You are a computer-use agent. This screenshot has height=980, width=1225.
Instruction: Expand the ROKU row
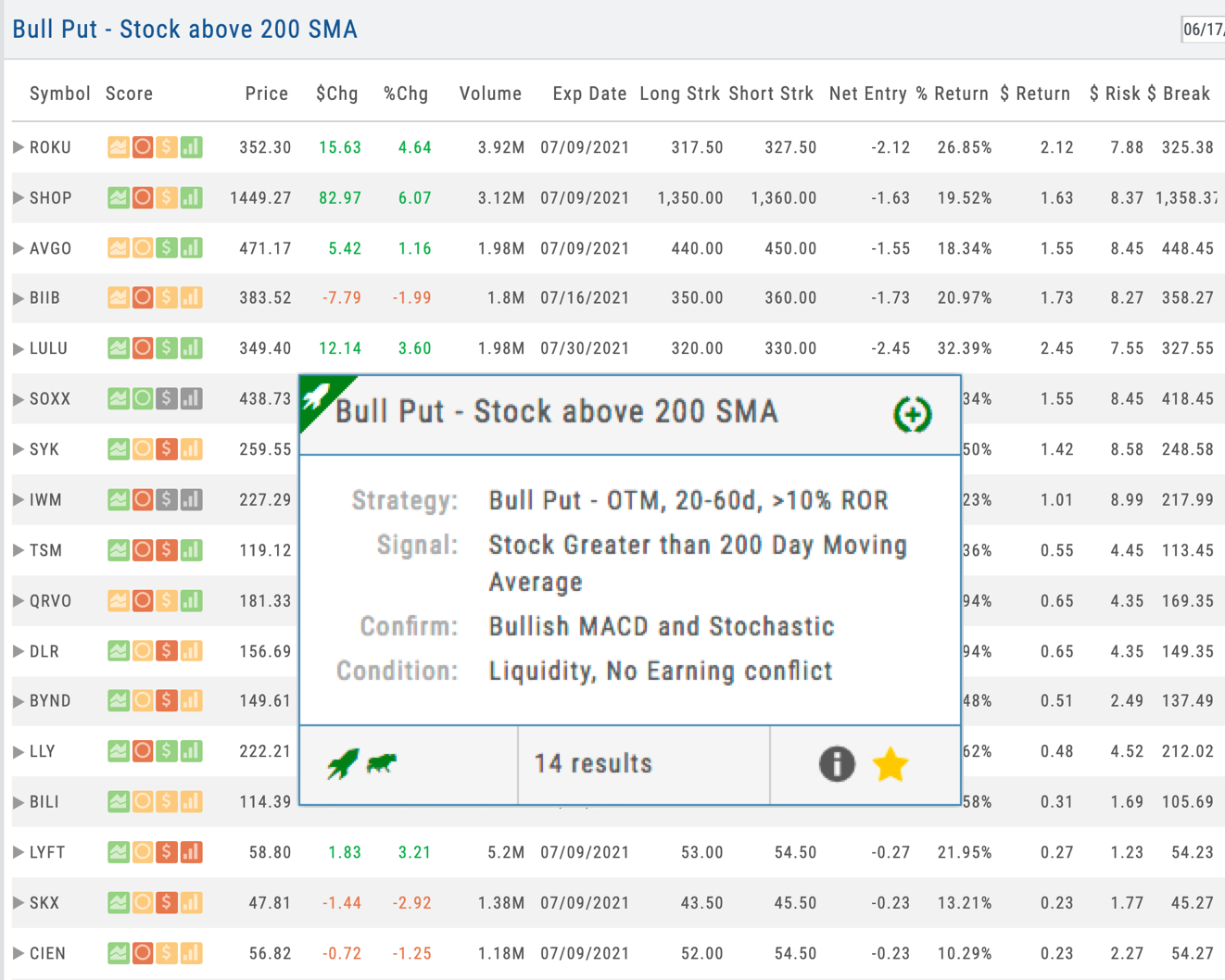[x=19, y=147]
